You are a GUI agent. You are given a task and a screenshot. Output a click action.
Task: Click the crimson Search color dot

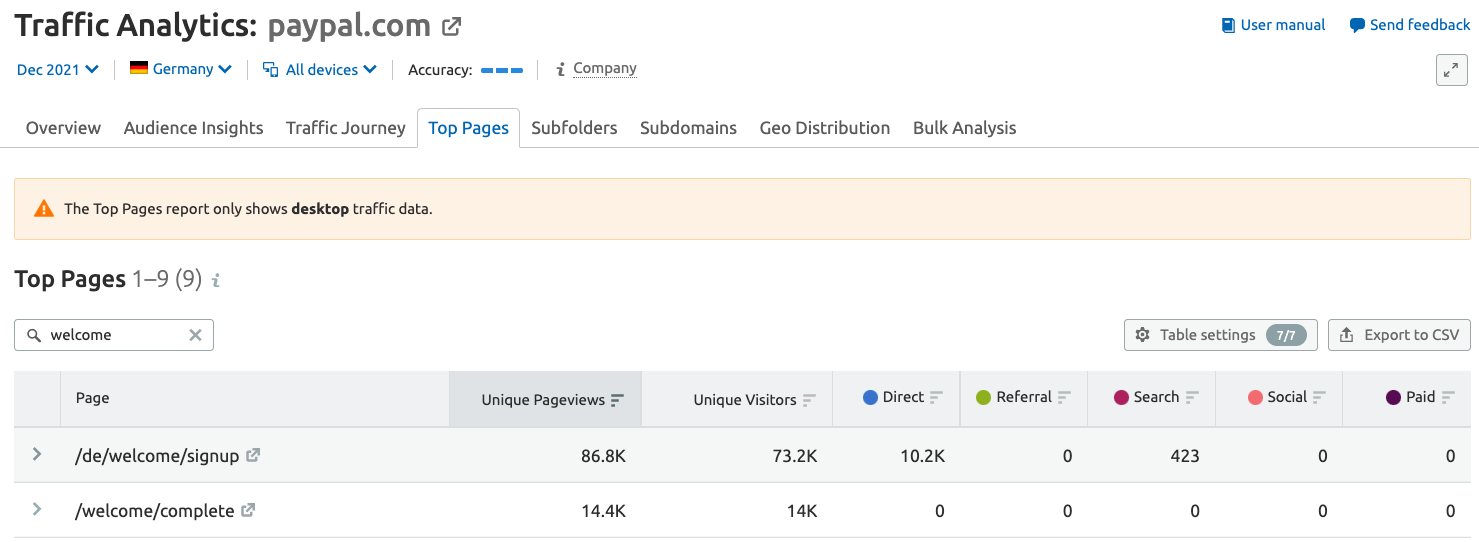(1121, 397)
